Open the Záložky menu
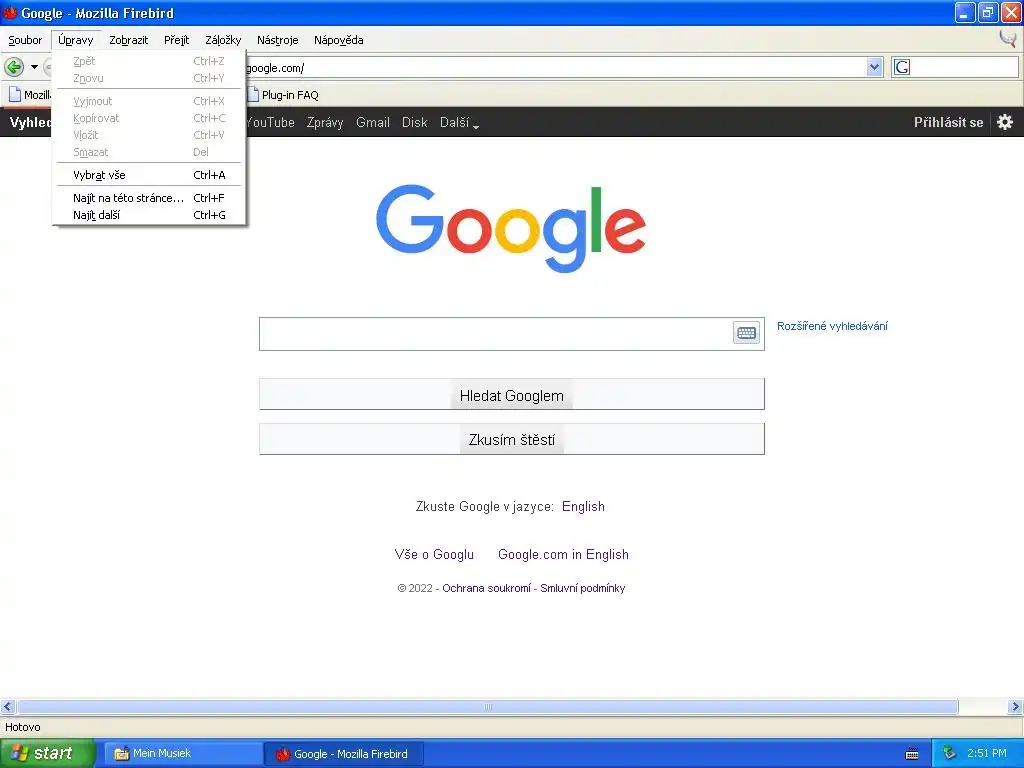This screenshot has height=768, width=1024. point(223,40)
